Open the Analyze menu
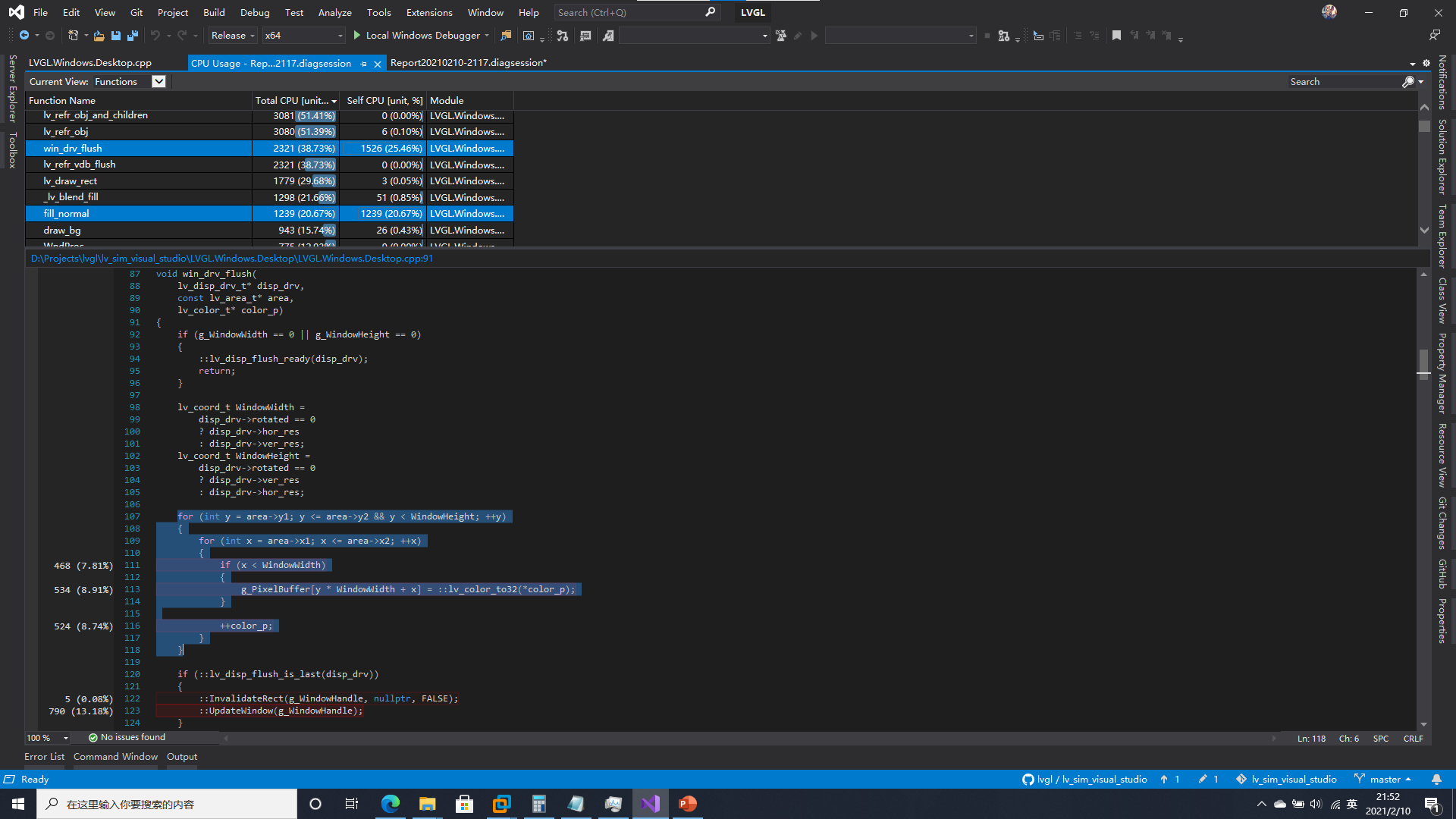The height and width of the screenshot is (819, 1456). tap(334, 12)
